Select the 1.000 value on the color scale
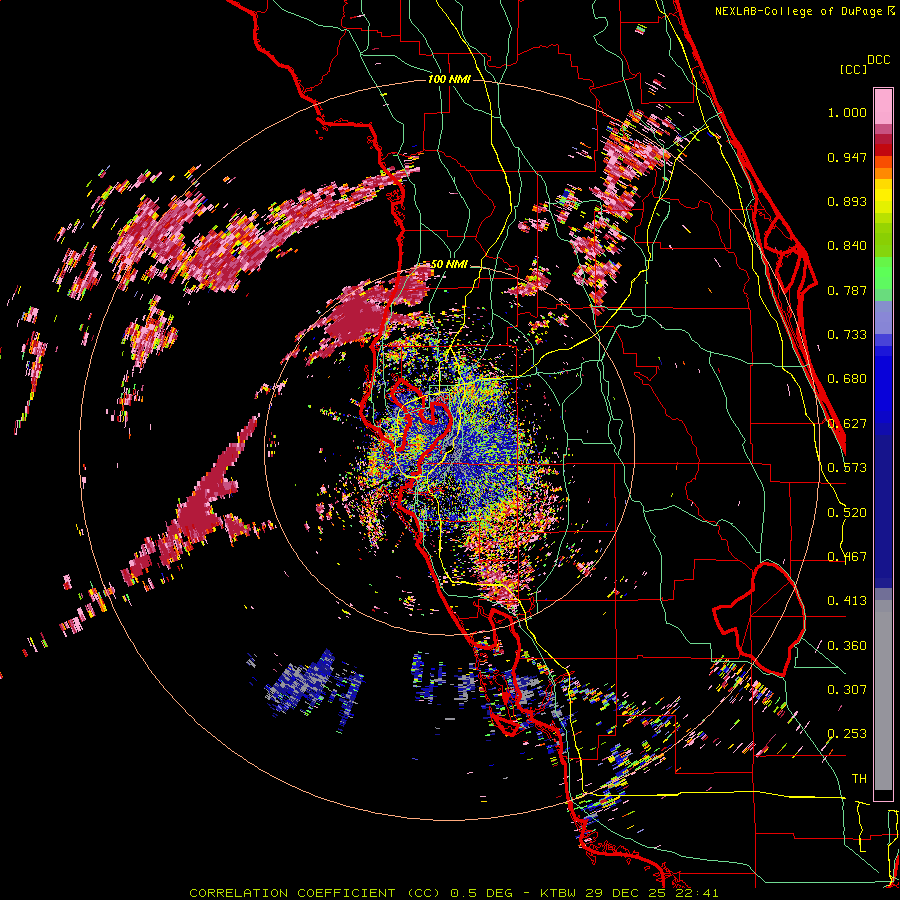 (847, 112)
